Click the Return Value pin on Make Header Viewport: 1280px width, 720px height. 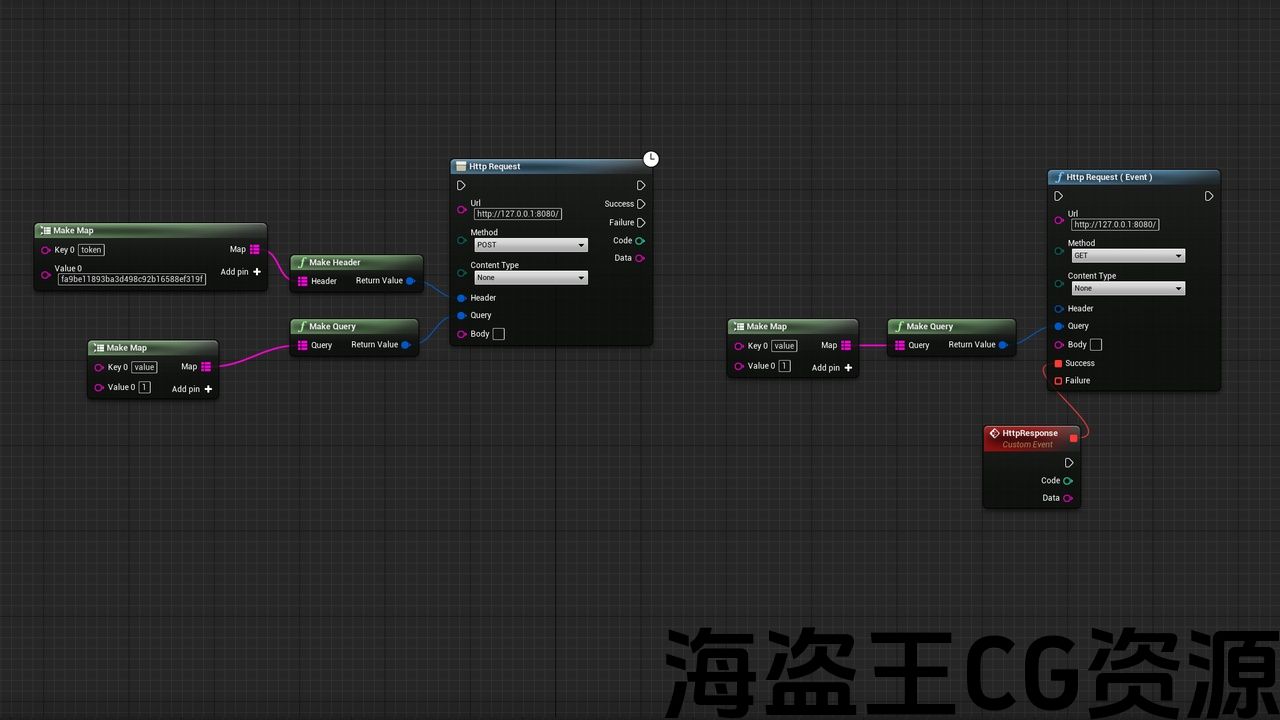pyautogui.click(x=410, y=281)
